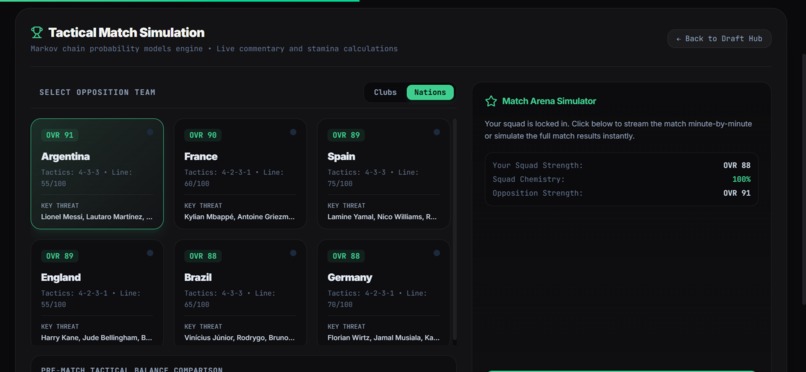Click England's Tactics 4-2-3-1 line text

coord(91,299)
